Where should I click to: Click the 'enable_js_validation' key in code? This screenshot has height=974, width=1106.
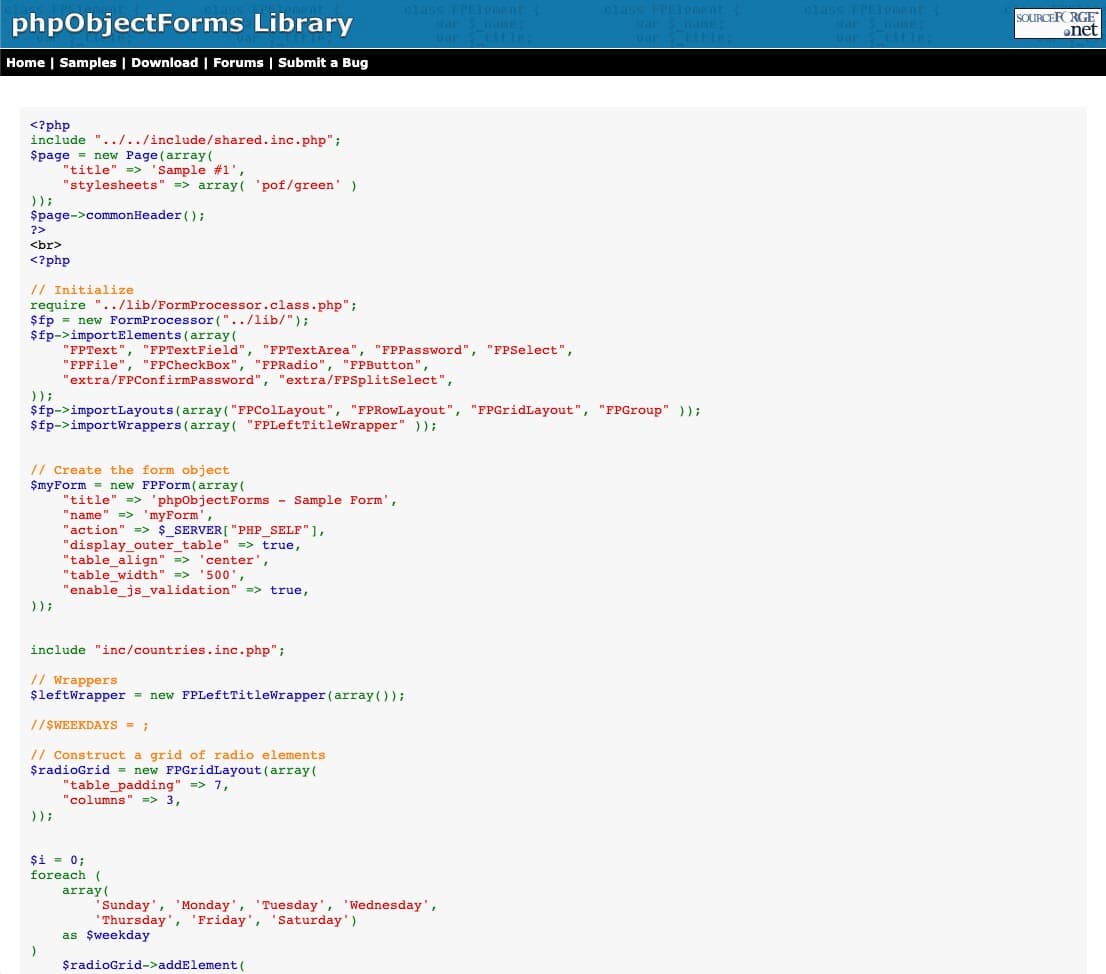pos(150,590)
